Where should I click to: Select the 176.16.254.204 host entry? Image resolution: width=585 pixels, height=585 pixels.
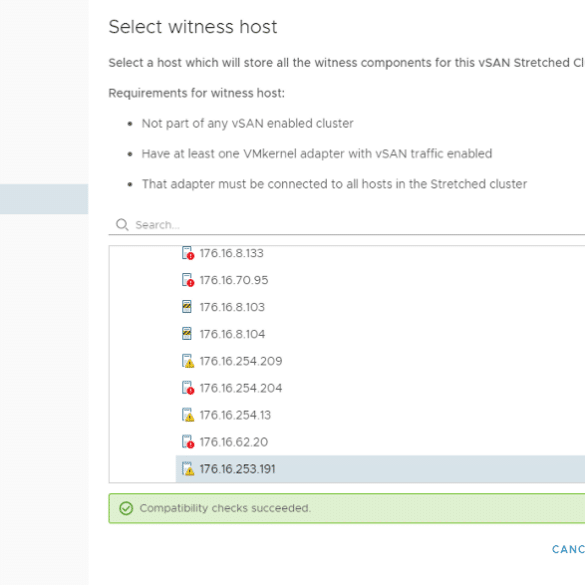click(241, 388)
